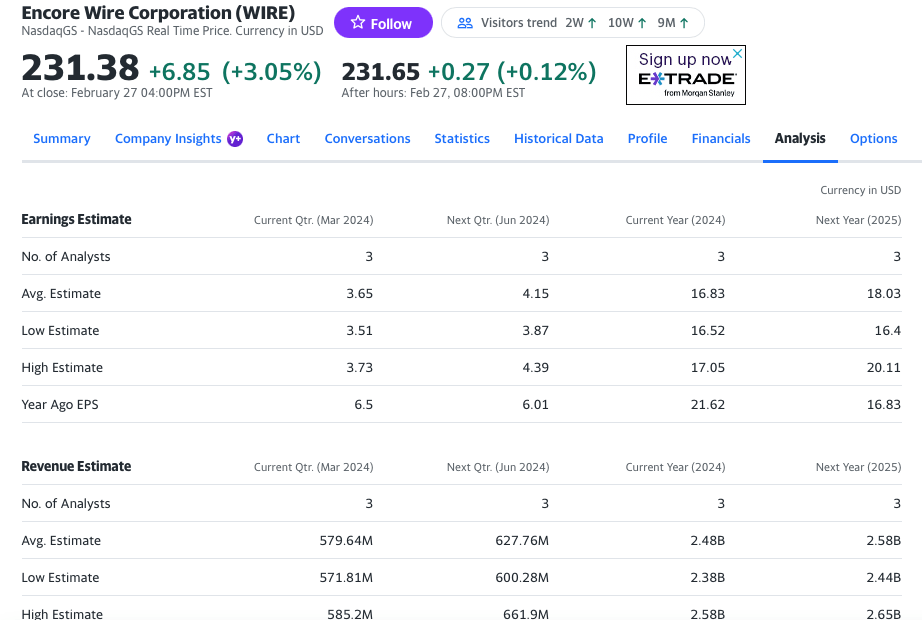Screen dimensions: 922x620
Task: Click the Encore Wire Corporation (WIRE) heading
Action: [x=158, y=13]
